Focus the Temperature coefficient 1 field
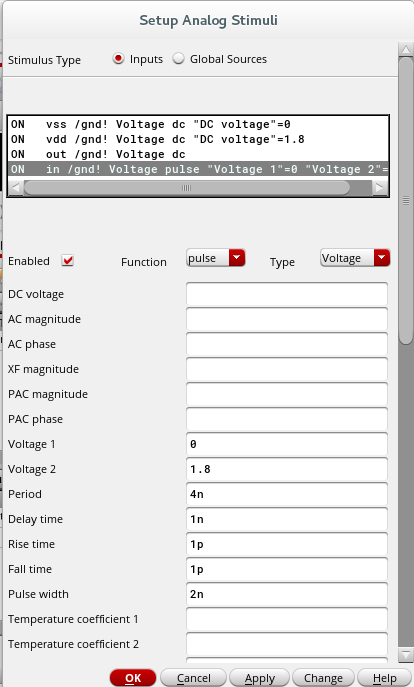The image size is (414, 687). point(287,619)
